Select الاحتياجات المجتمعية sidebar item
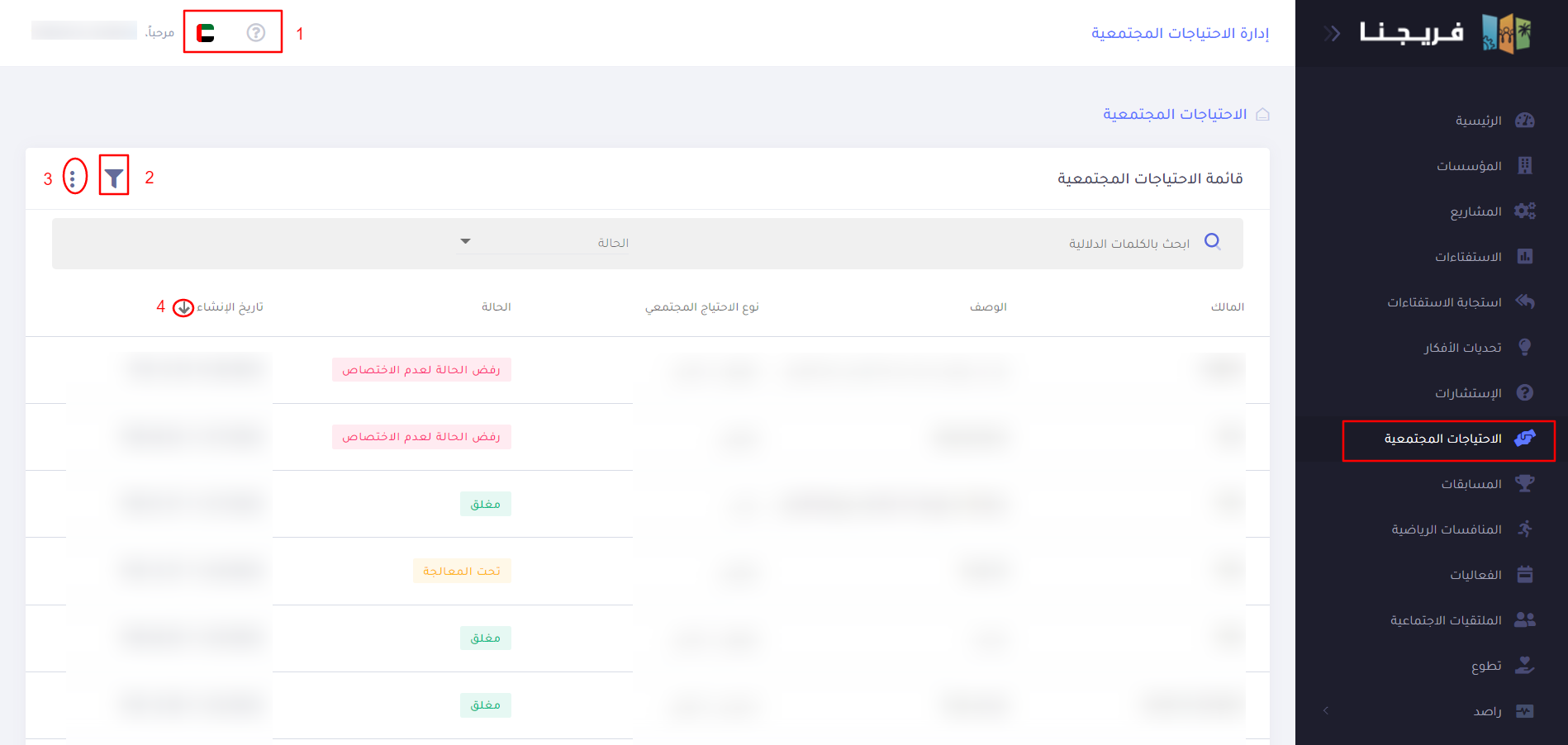Viewport: 1568px width, 745px height. point(1443,439)
